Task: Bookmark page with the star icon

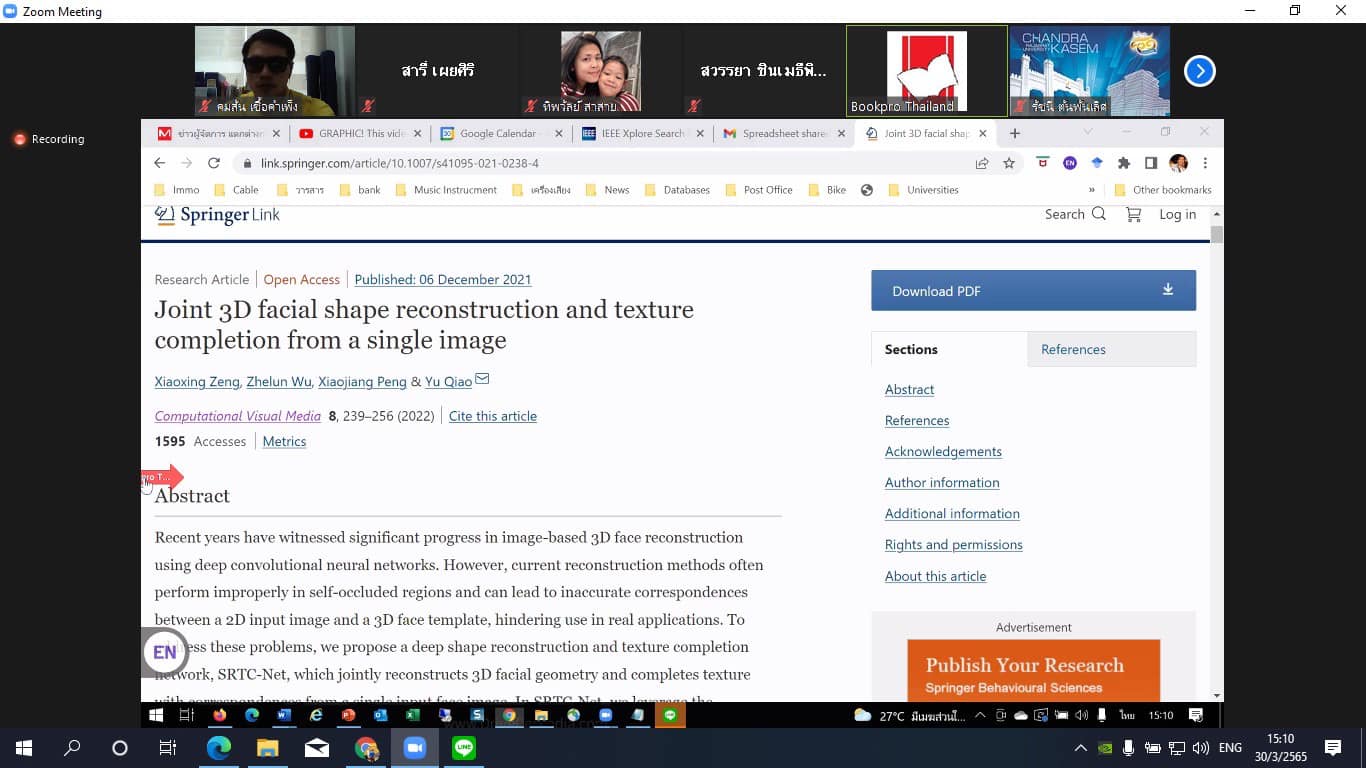Action: pyautogui.click(x=1009, y=163)
